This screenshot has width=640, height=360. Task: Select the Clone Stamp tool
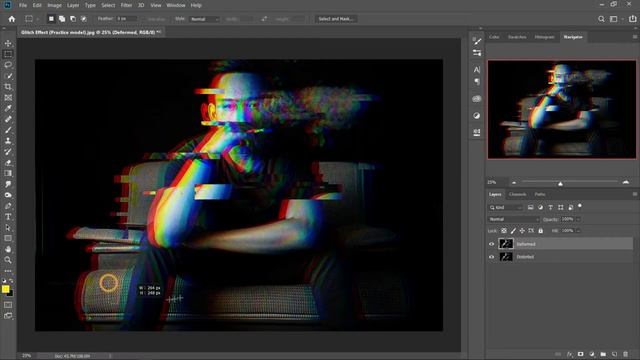[x=8, y=141]
